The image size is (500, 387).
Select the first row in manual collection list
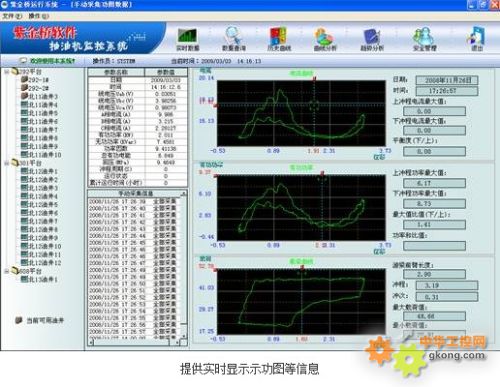pos(133,201)
